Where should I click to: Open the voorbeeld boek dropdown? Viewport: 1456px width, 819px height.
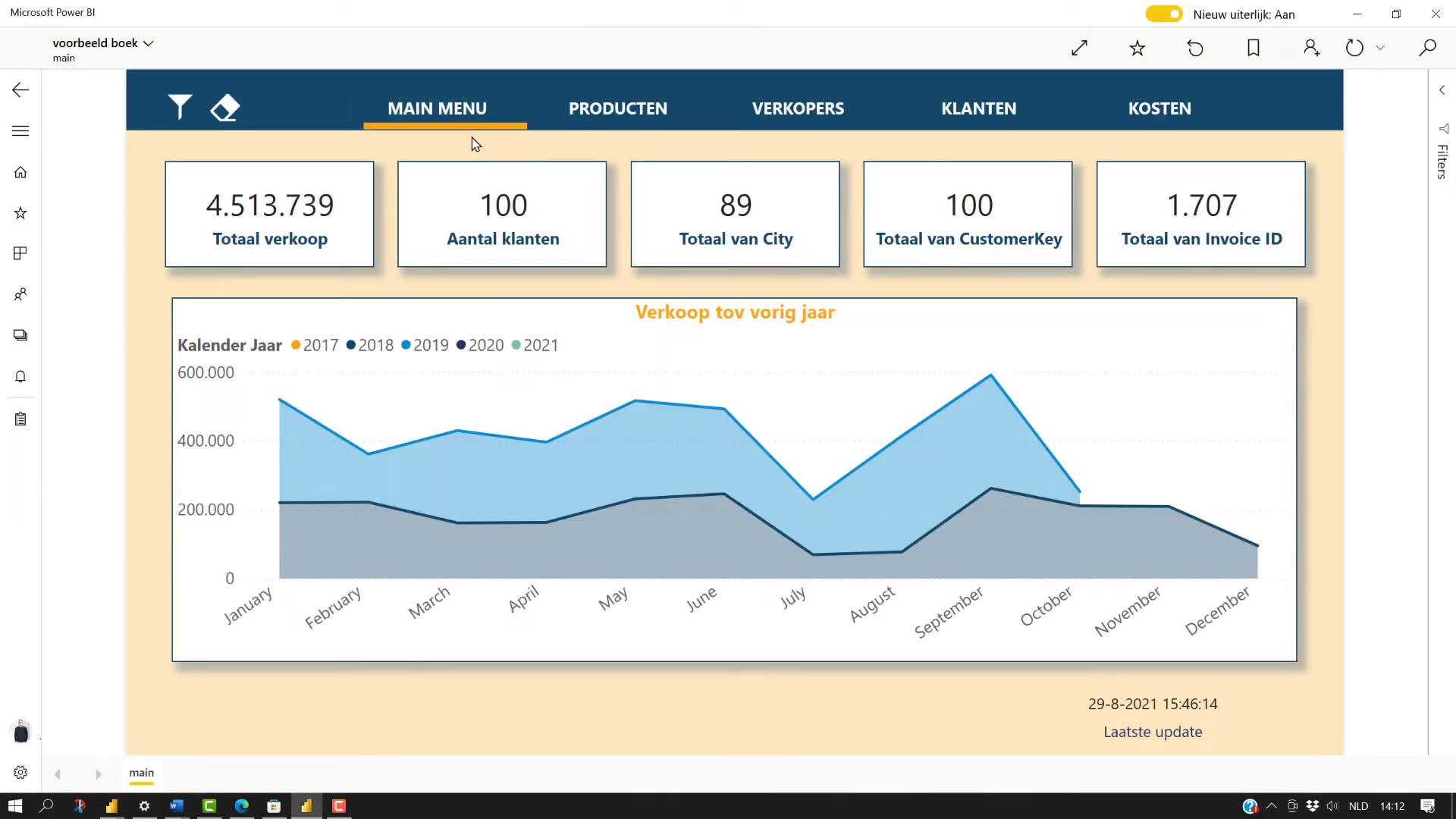point(149,42)
